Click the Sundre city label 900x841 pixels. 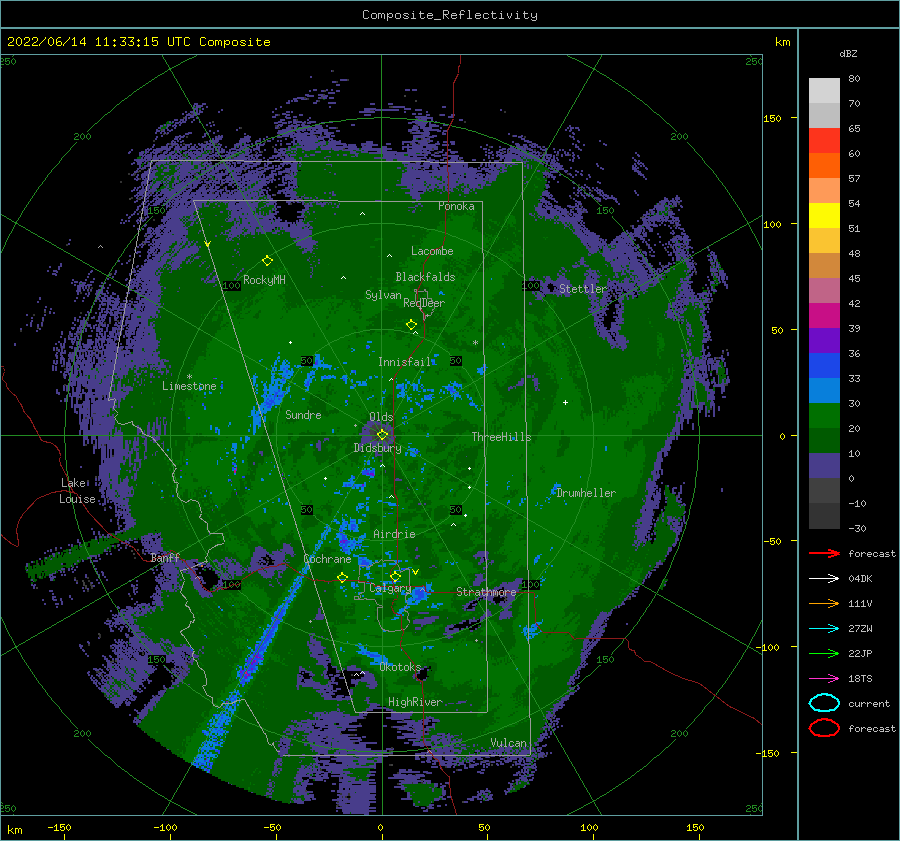point(303,414)
